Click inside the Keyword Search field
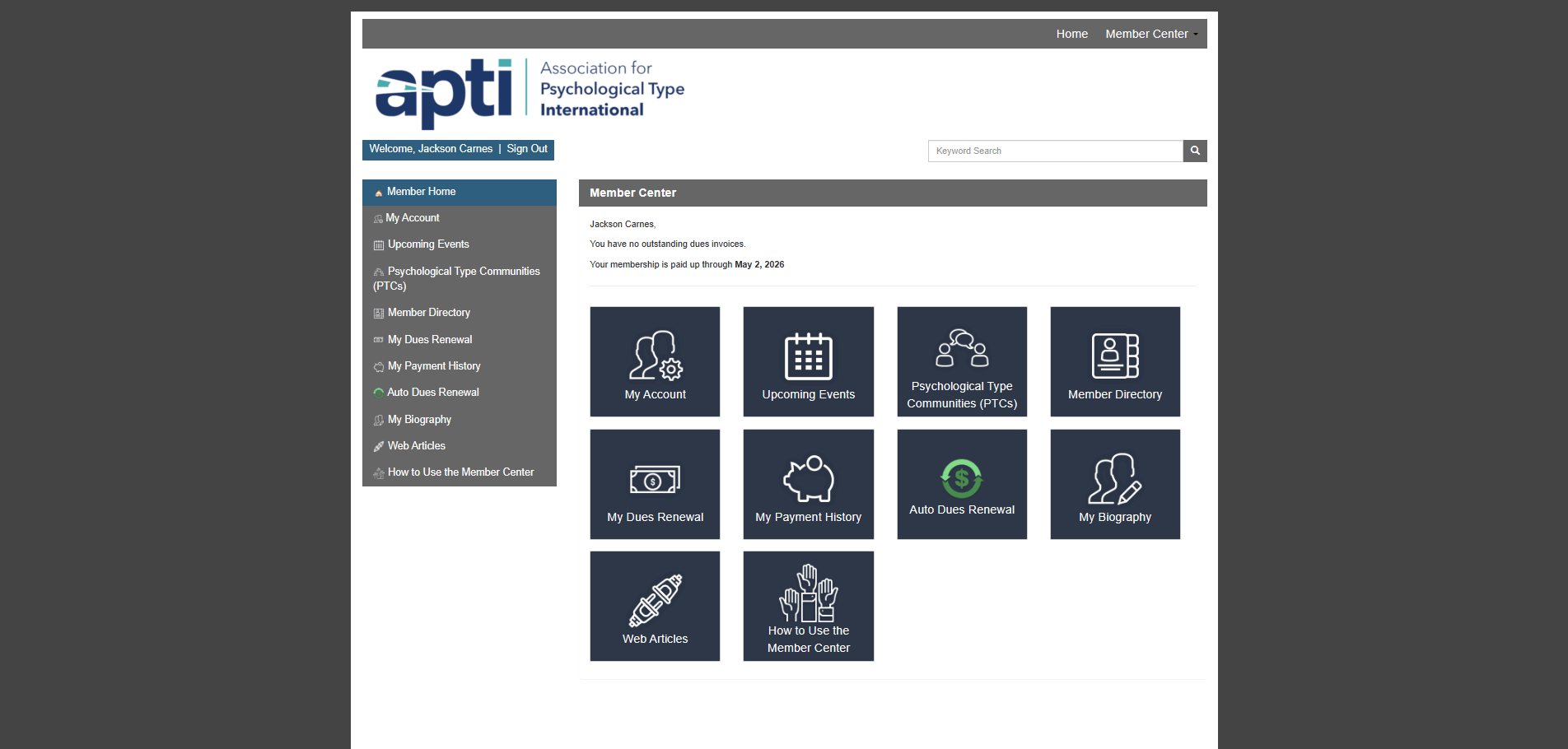Image resolution: width=1568 pixels, height=749 pixels. click(1055, 151)
